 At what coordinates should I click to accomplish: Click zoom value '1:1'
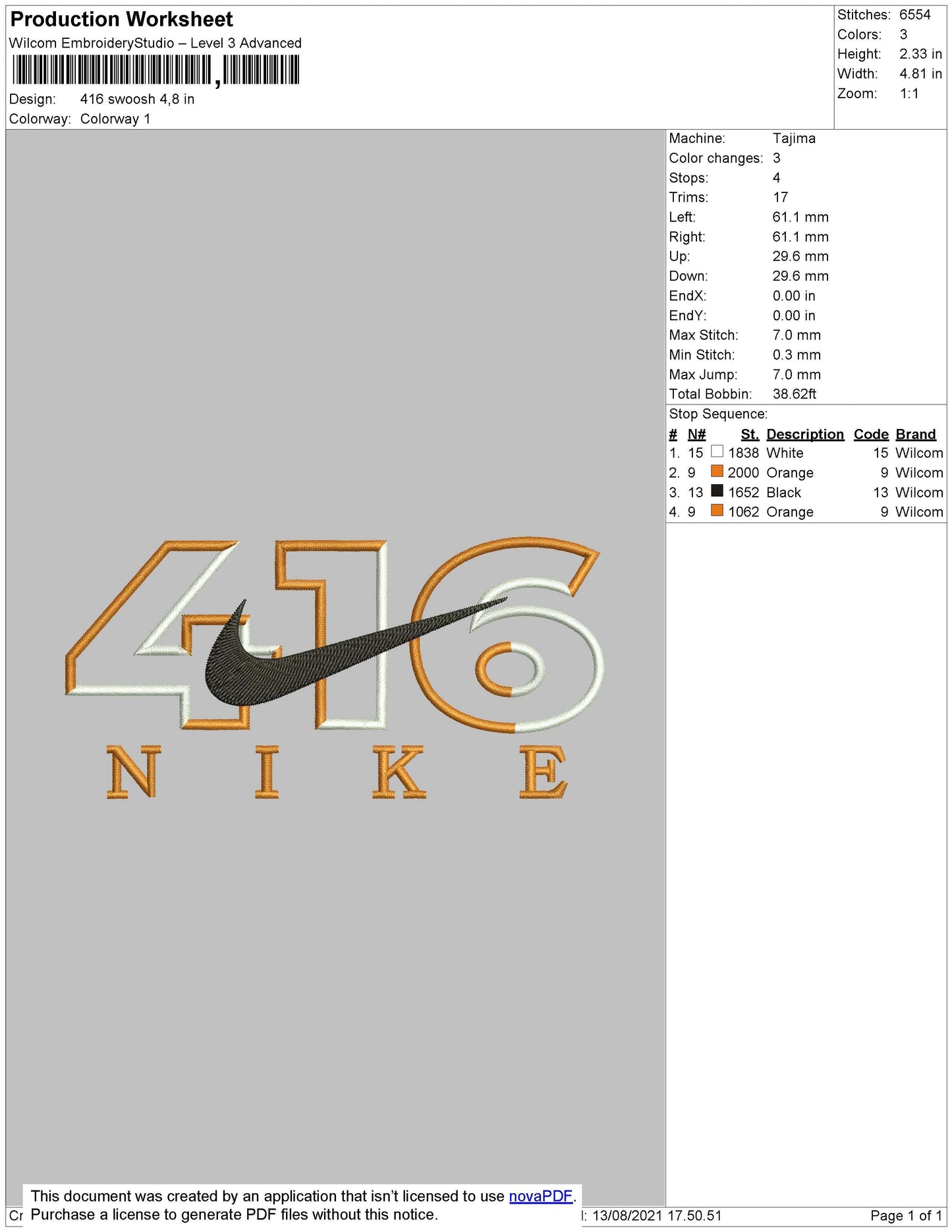click(909, 94)
